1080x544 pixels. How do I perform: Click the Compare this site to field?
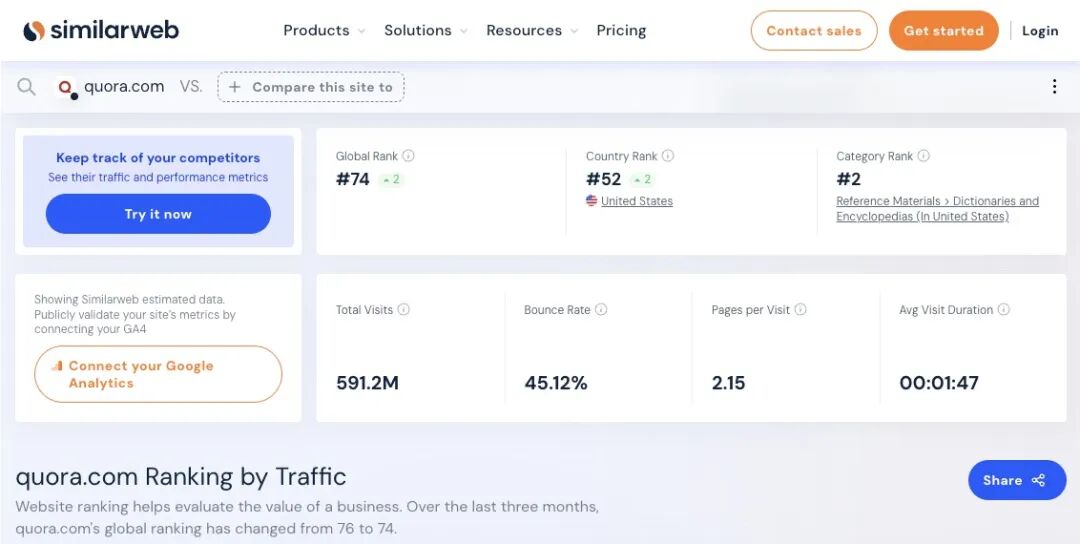(311, 87)
